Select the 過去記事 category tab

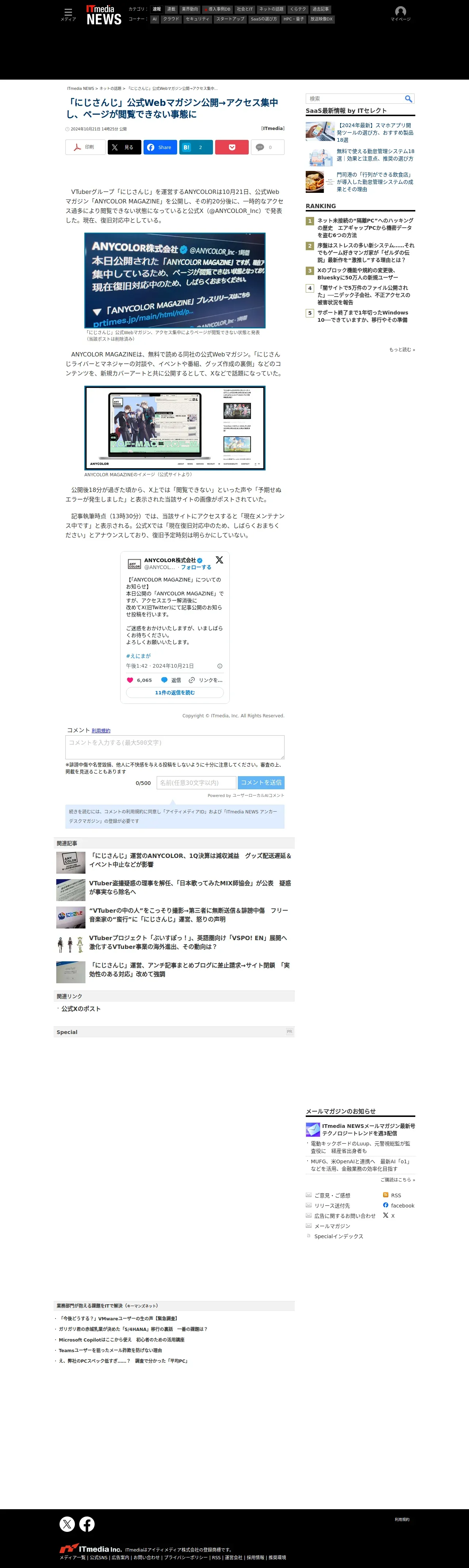(x=320, y=9)
